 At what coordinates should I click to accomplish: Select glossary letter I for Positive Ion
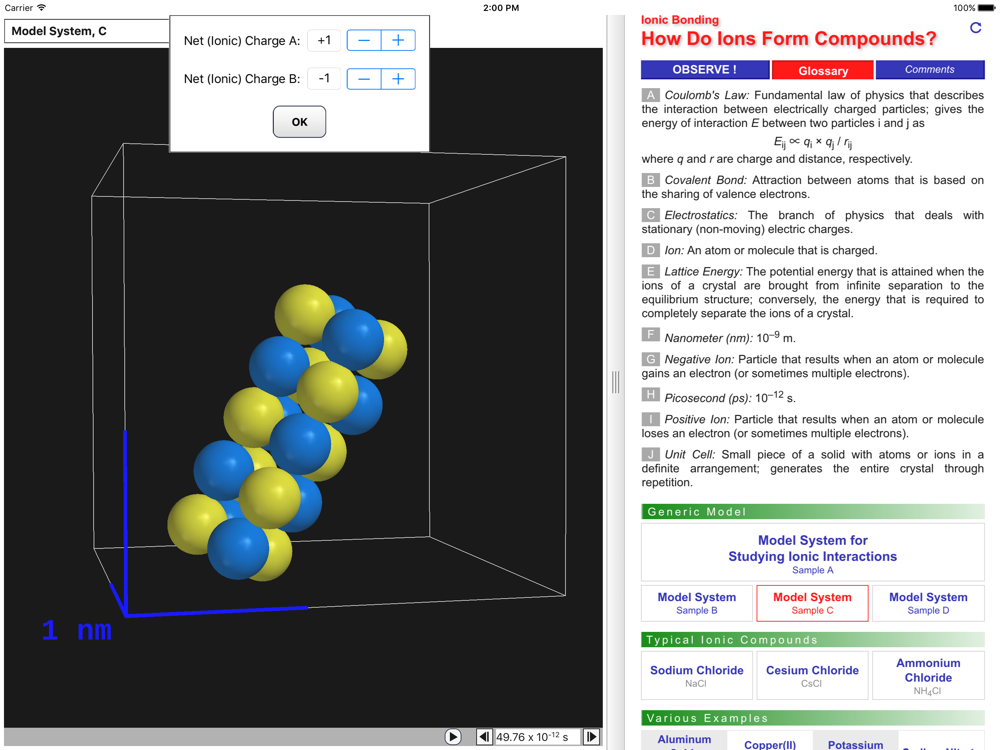(650, 419)
